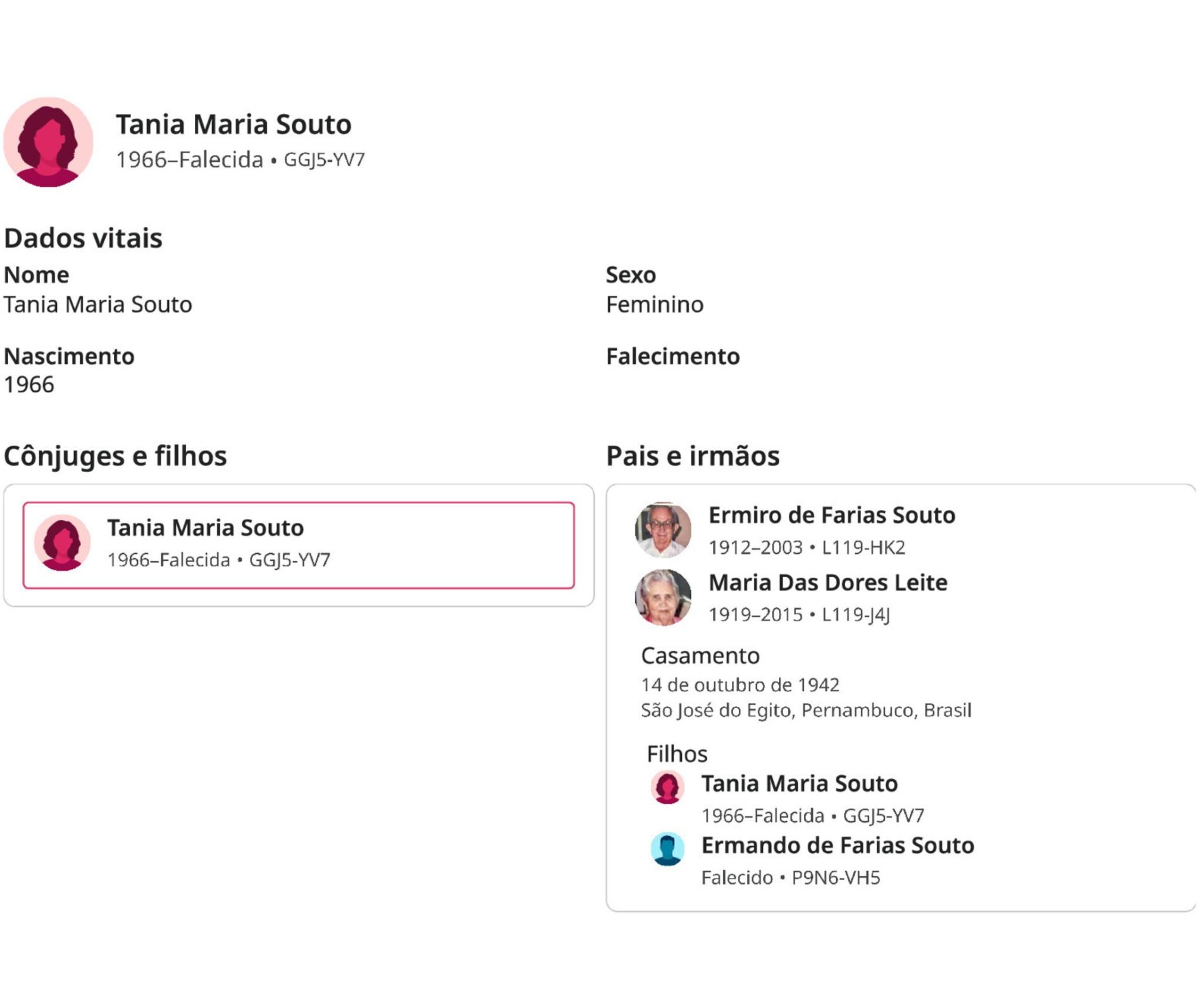Click the birth year 1966 under Nascimento

click(x=29, y=385)
